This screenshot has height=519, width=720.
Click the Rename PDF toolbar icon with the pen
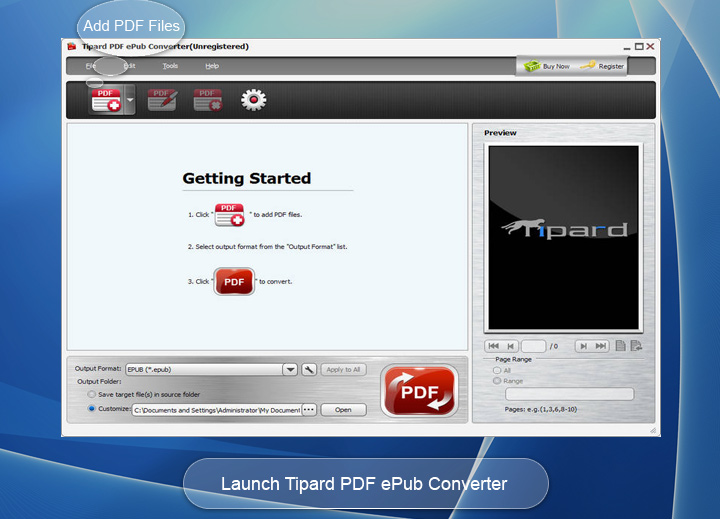pos(162,100)
